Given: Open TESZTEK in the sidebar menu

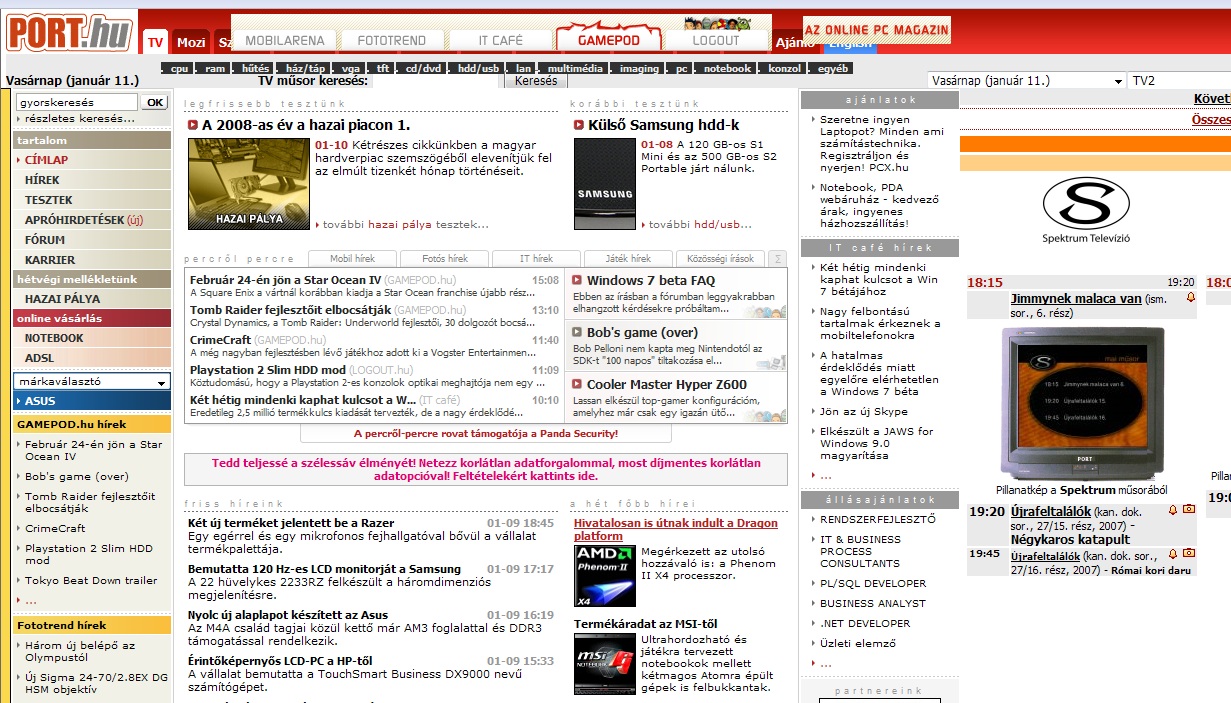Looking at the screenshot, I should pyautogui.click(x=91, y=200).
